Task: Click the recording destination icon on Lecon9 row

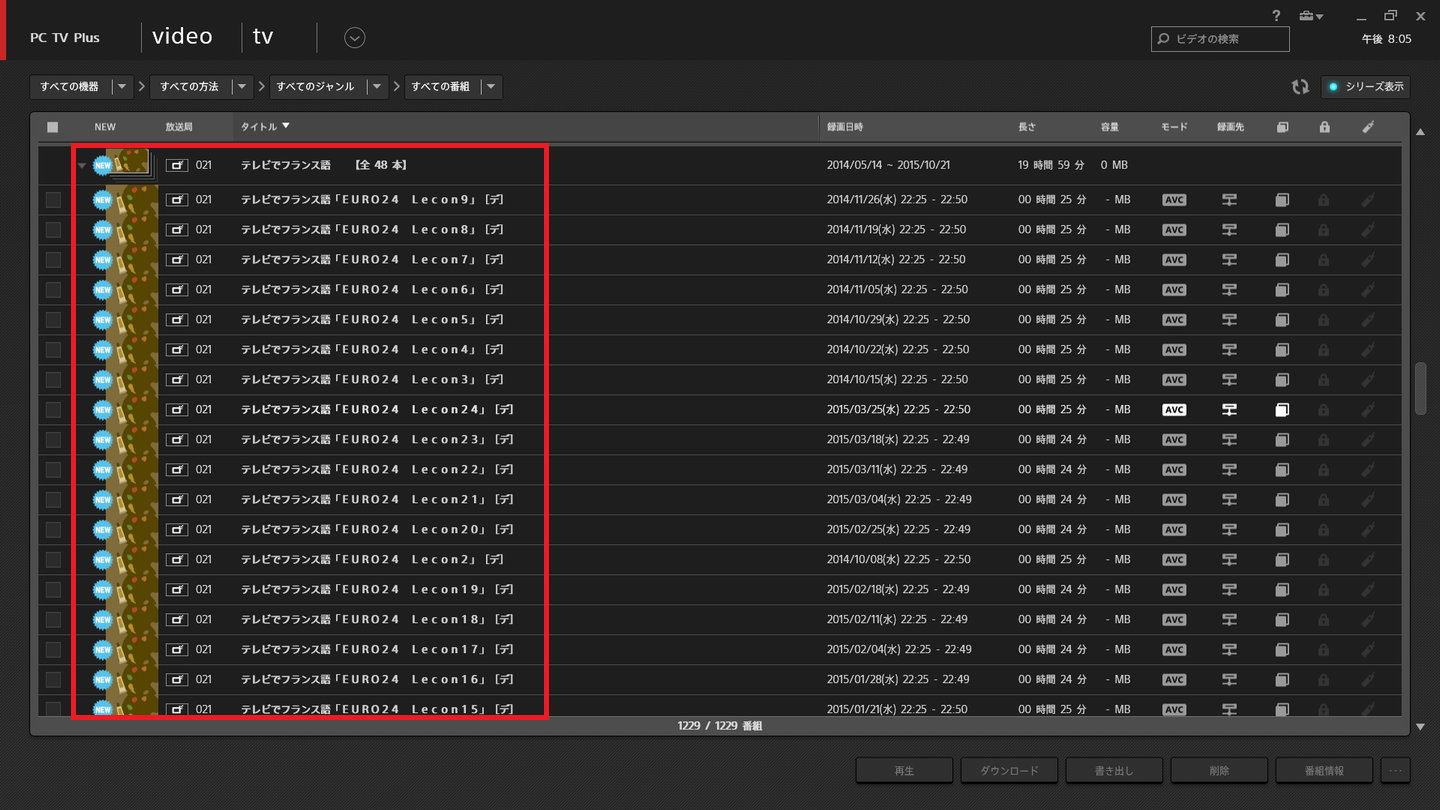Action: (x=1229, y=200)
